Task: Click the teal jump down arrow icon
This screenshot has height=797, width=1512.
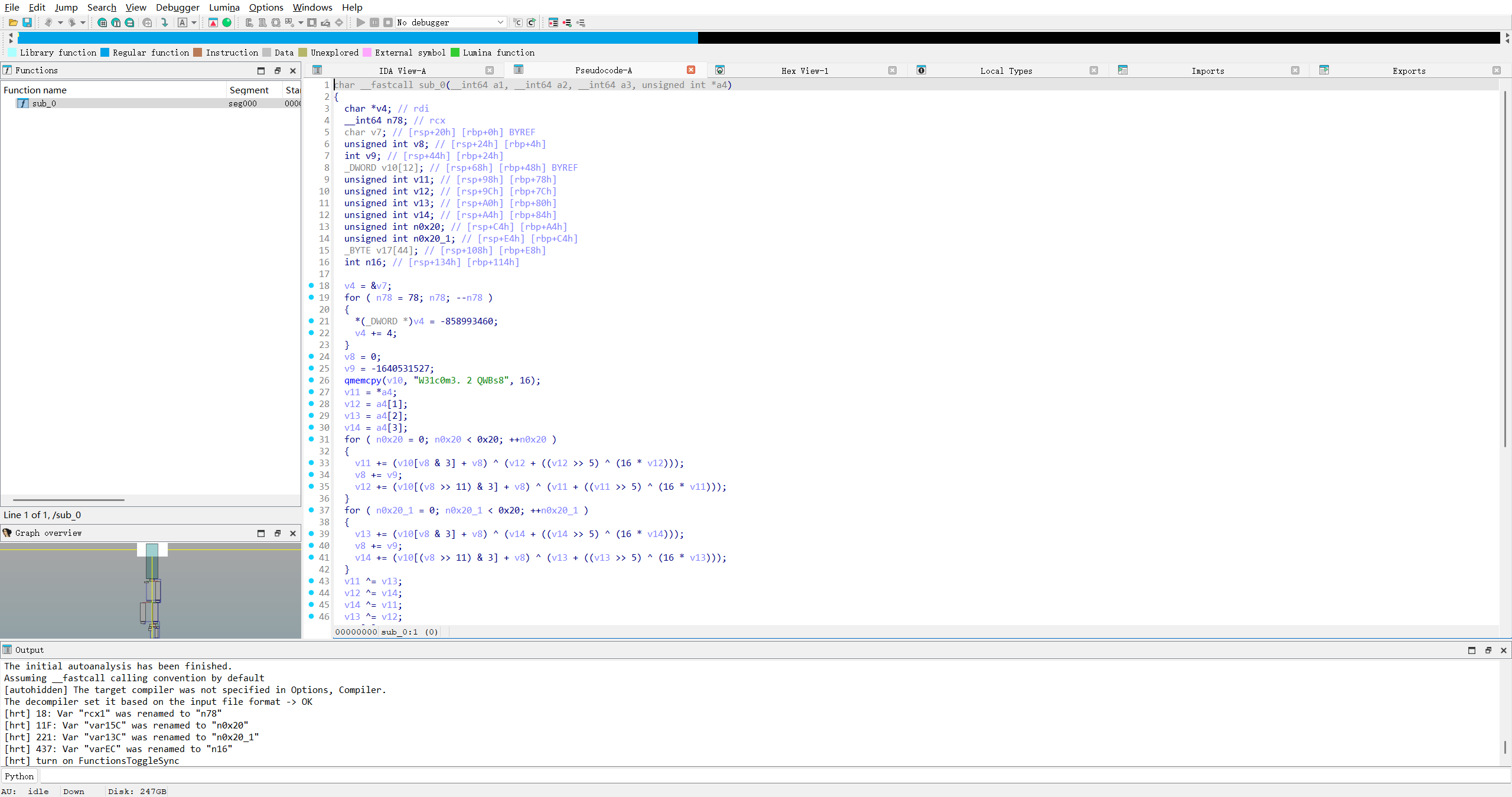Action: tap(165, 22)
